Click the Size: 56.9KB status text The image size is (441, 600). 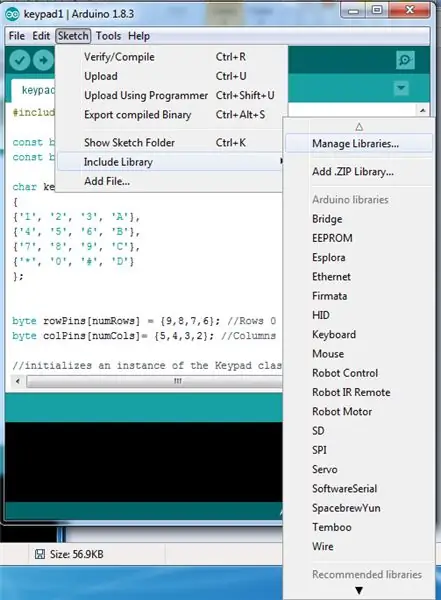coord(77,554)
